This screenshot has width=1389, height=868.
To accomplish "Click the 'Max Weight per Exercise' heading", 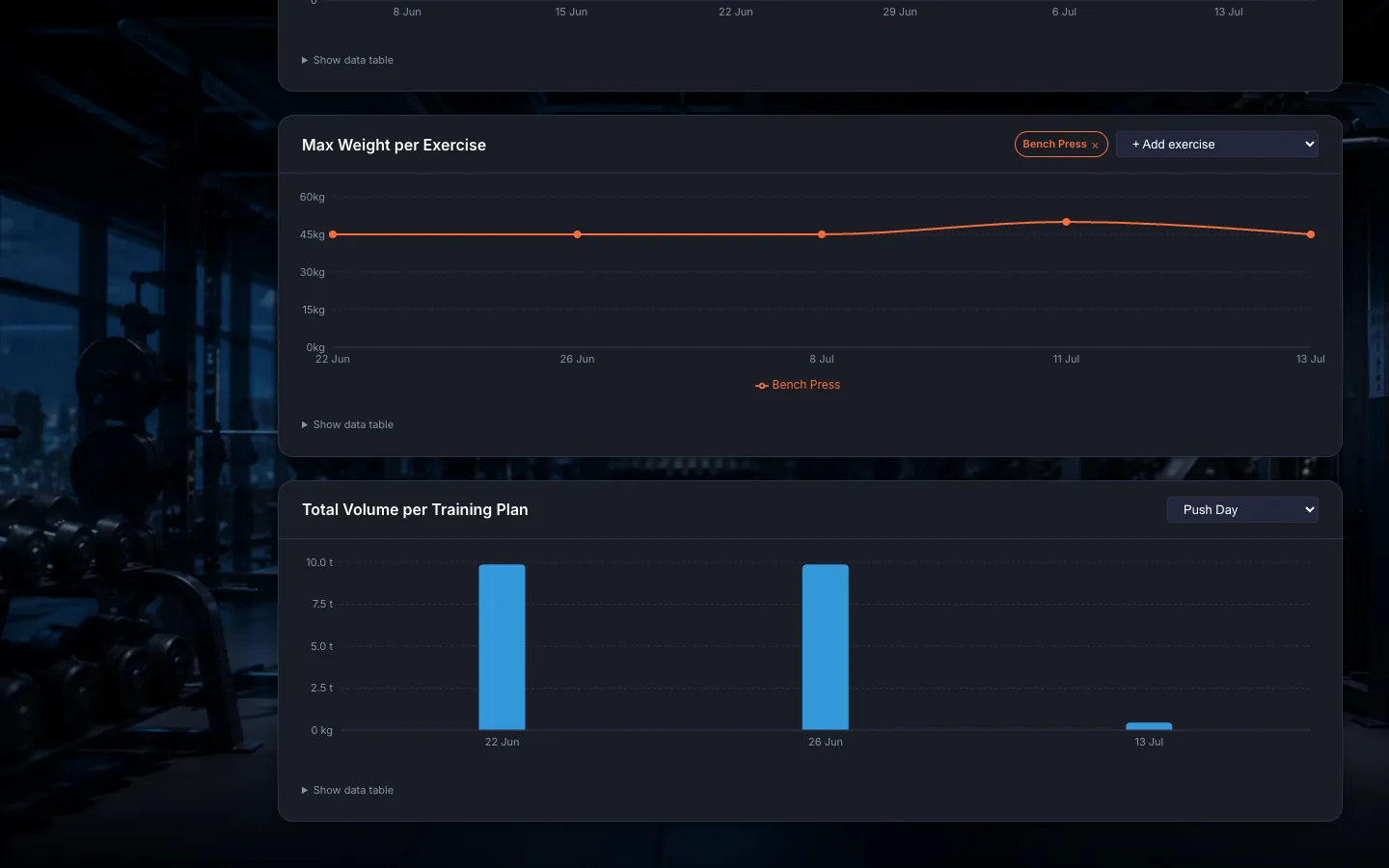I will [394, 145].
